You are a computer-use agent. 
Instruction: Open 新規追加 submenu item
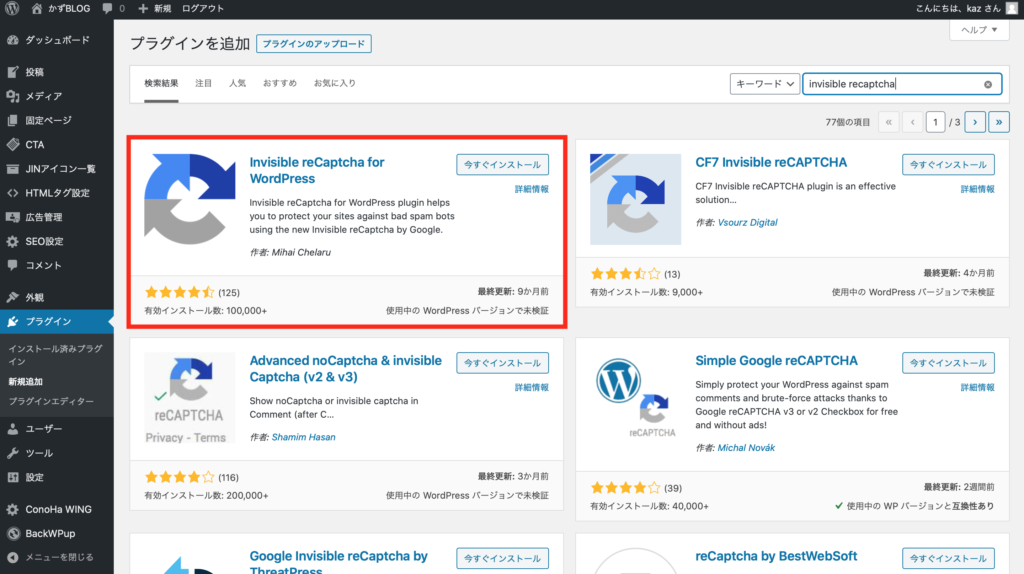(25, 381)
